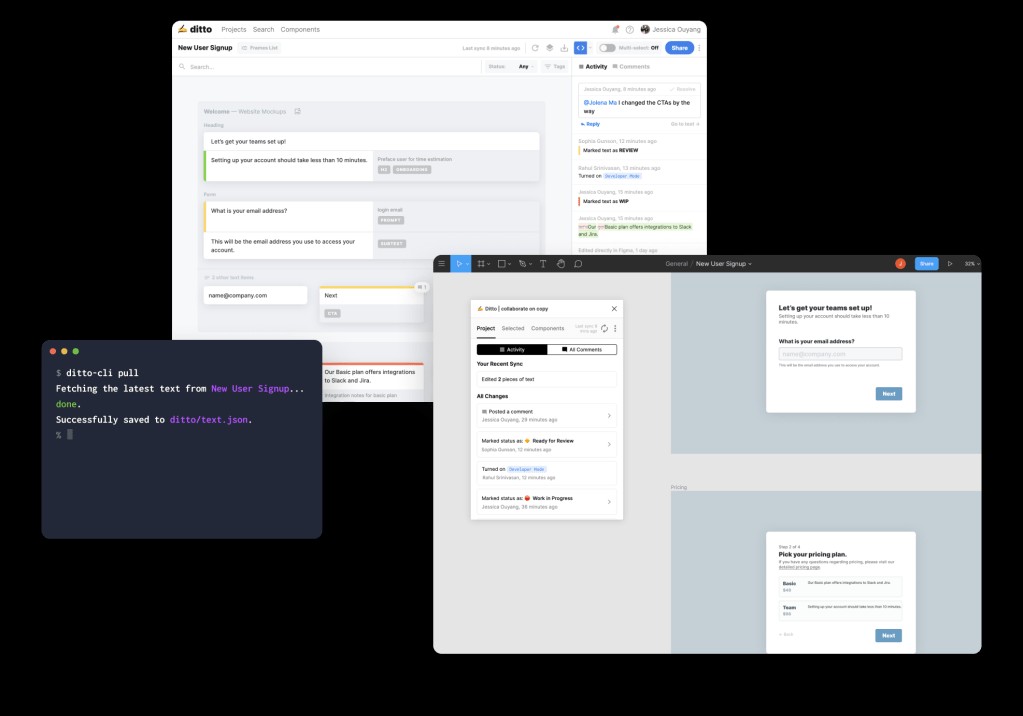Select the Figma Text tool

[x=543, y=264]
